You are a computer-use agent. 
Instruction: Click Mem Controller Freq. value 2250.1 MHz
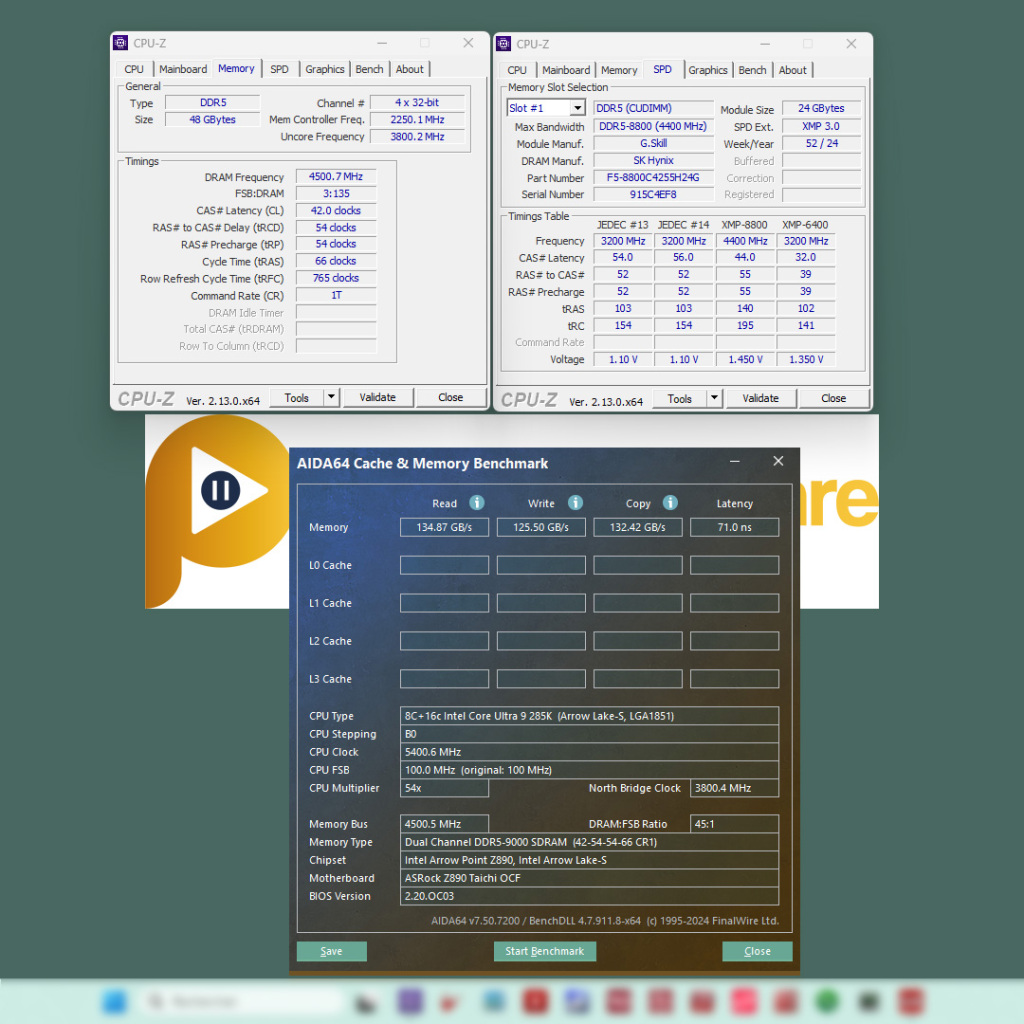[x=417, y=120]
